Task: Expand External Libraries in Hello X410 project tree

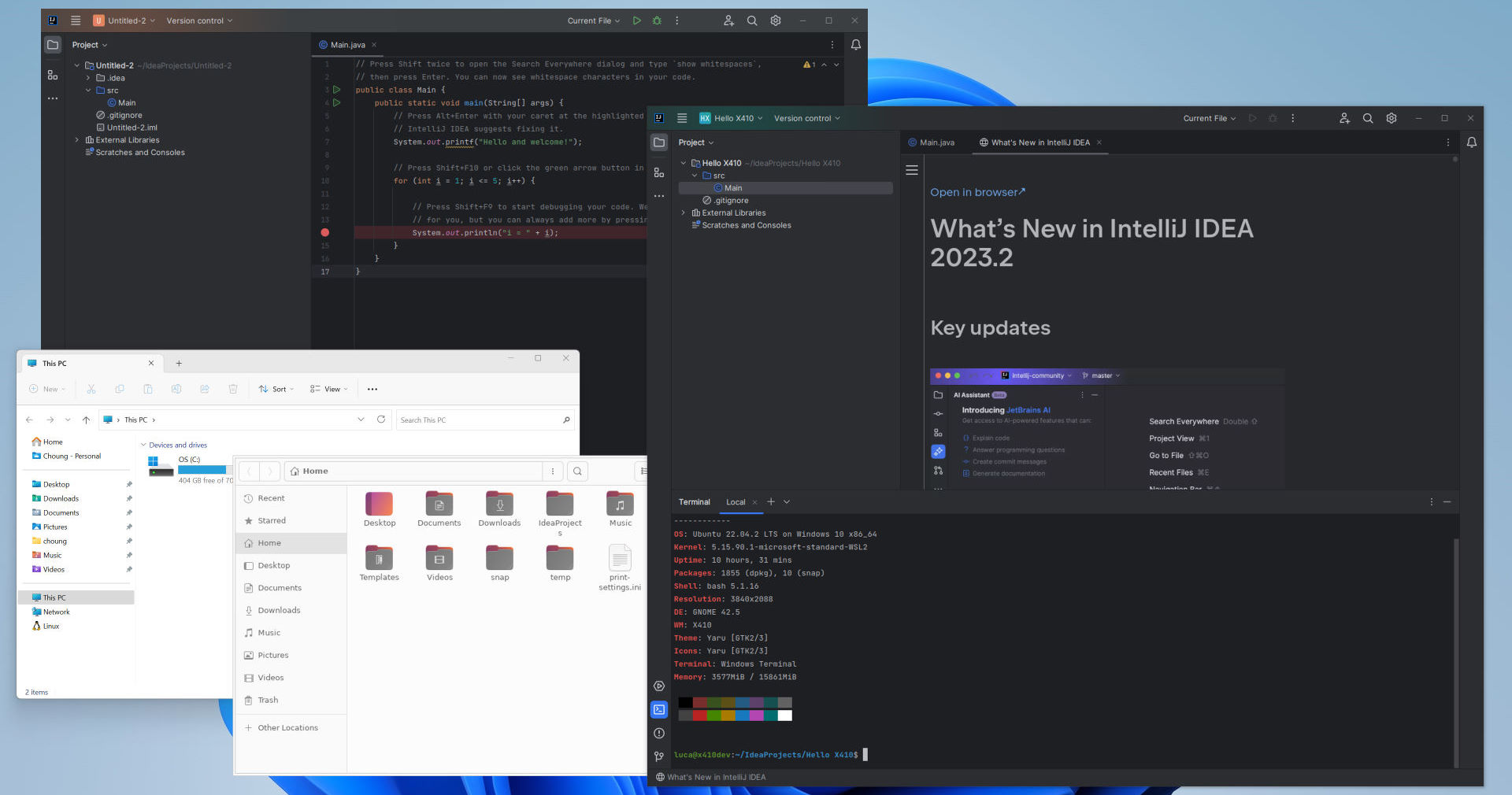Action: click(683, 213)
